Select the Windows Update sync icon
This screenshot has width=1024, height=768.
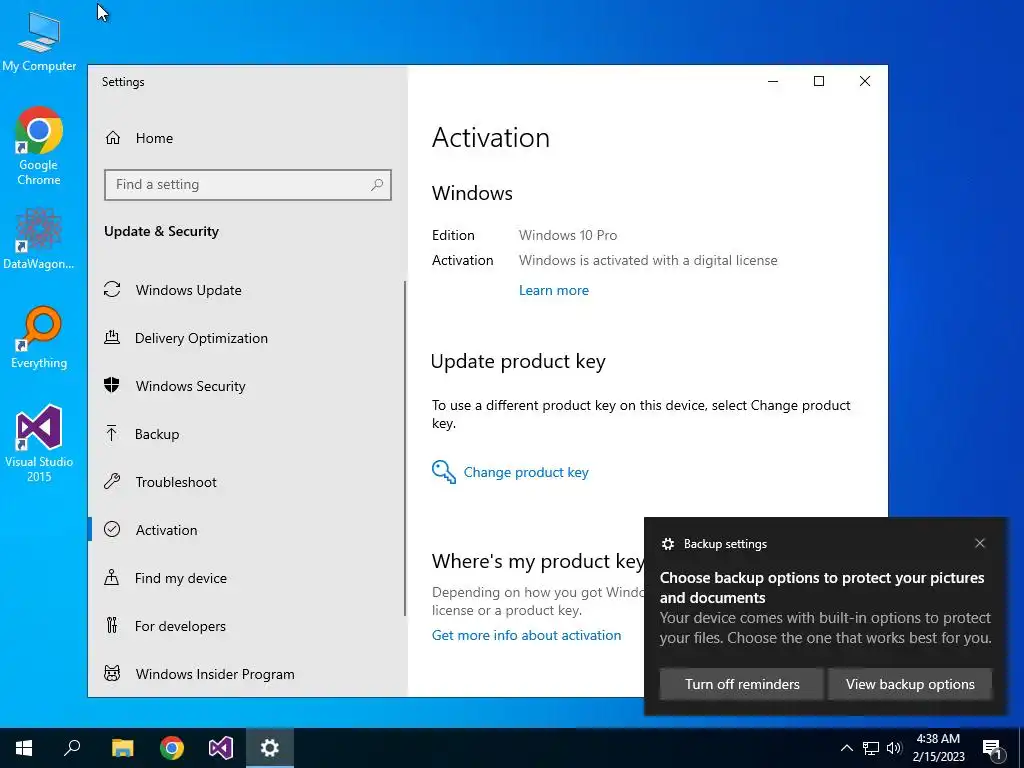(x=112, y=289)
